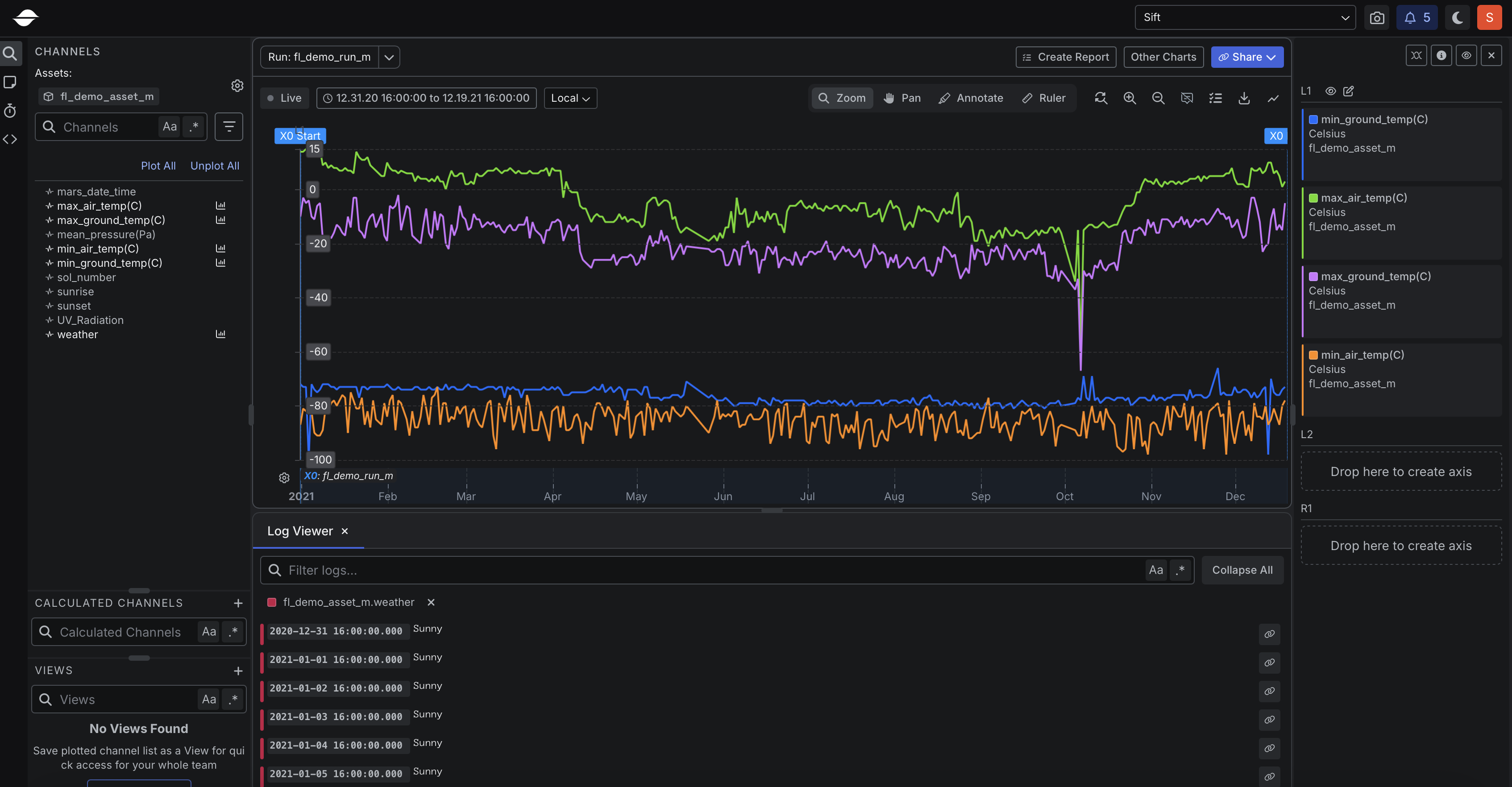1512x787 pixels.
Task: Click the Create Report button
Action: tap(1066, 57)
